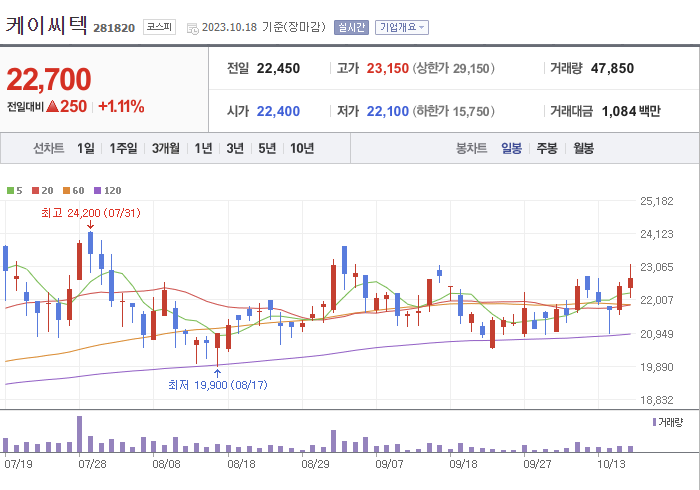Select the 3개월 line chart tab

[x=166, y=148]
